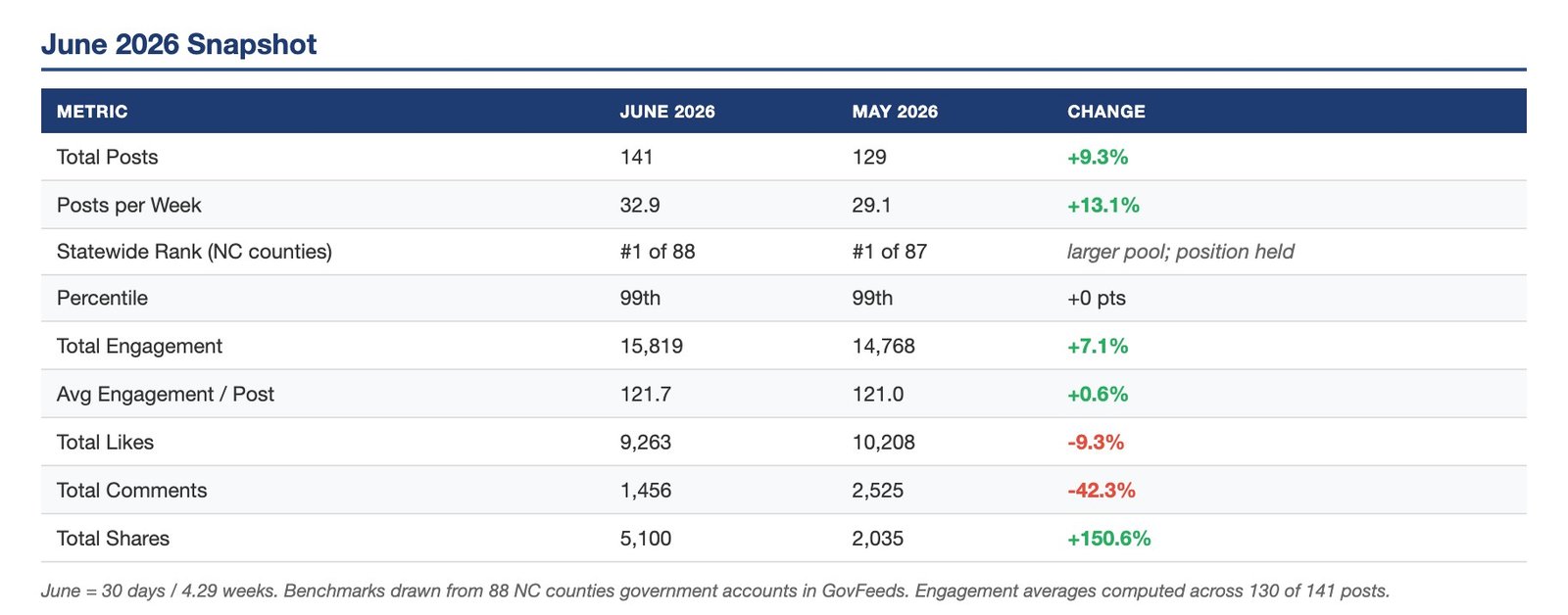Click the comments value 1,456
The image size is (1568, 615).
645,490
